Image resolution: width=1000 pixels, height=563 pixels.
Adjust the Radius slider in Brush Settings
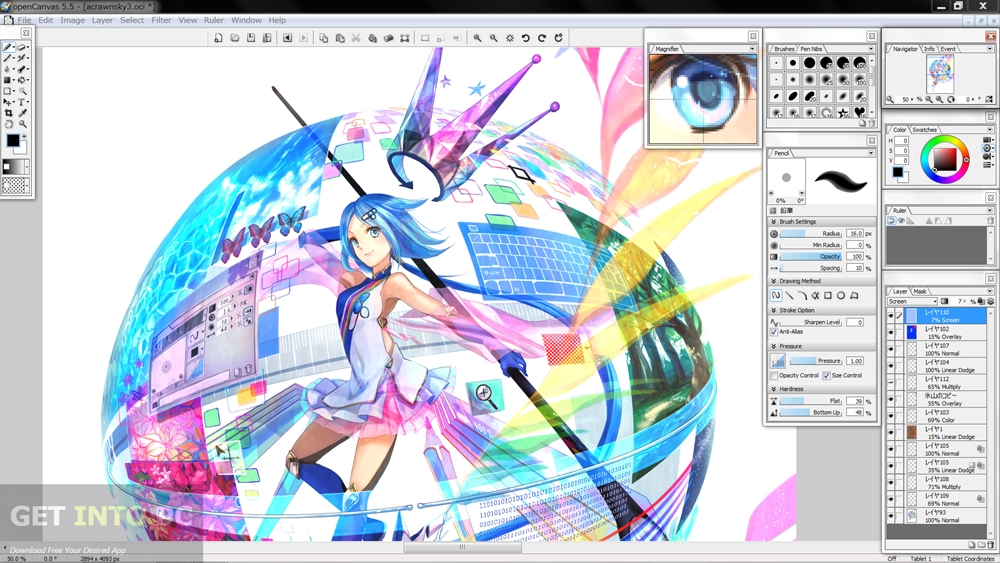pyautogui.click(x=811, y=233)
